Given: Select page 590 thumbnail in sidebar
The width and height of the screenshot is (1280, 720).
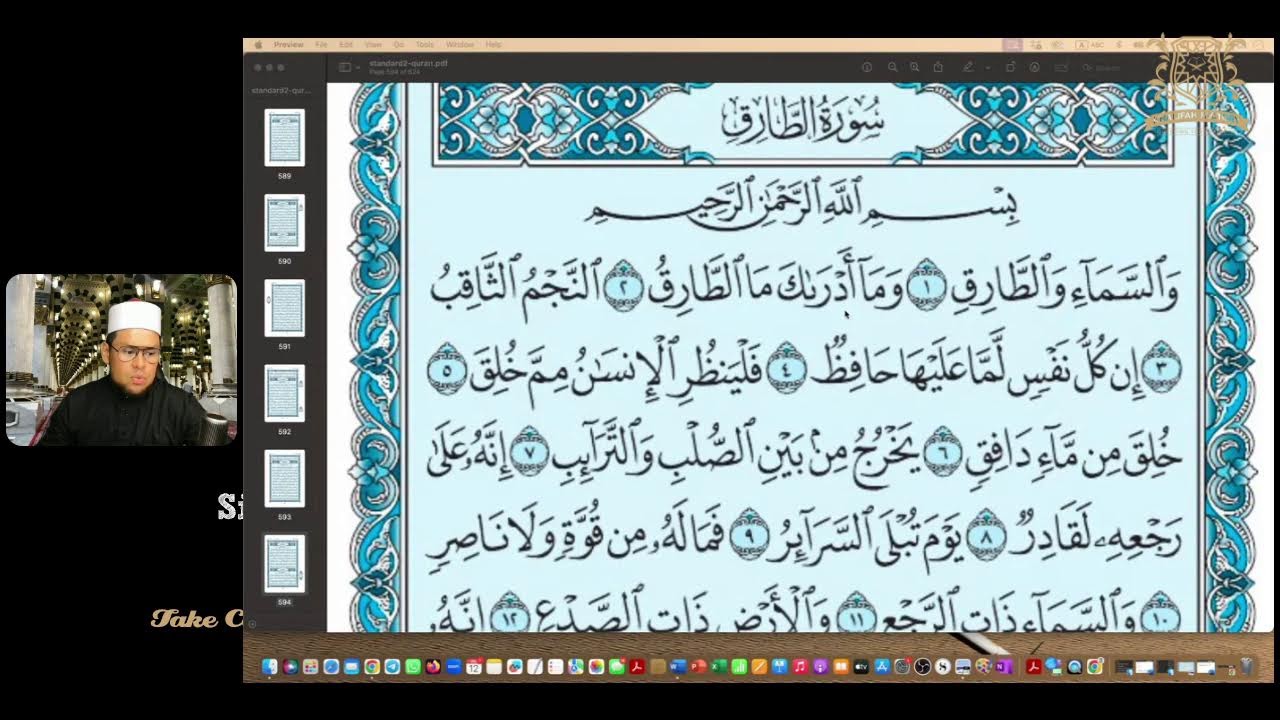Looking at the screenshot, I should point(284,222).
